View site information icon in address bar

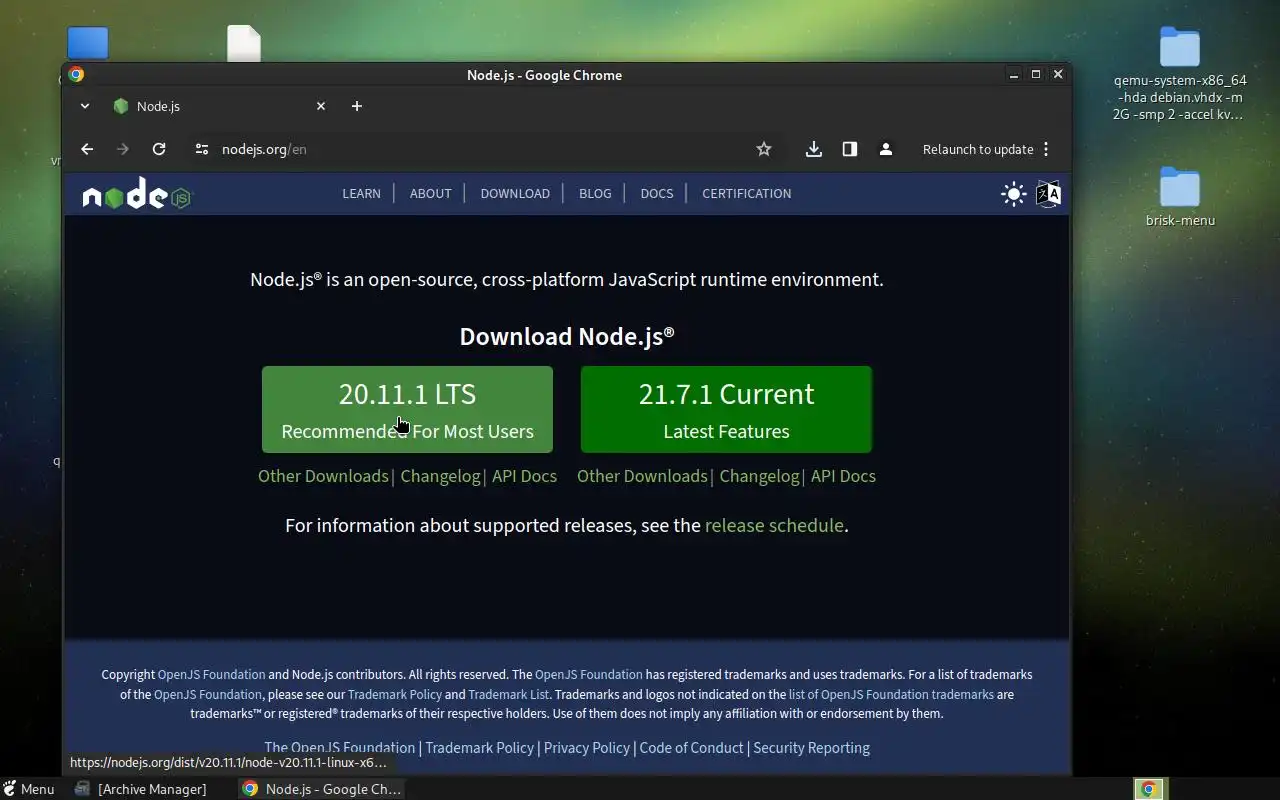(202, 149)
